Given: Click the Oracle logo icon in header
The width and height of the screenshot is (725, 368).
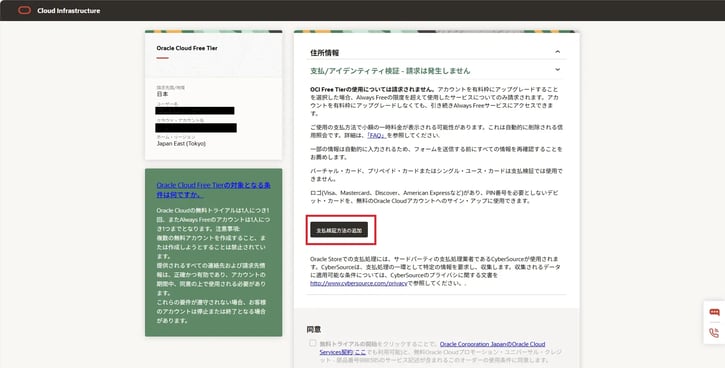Looking at the screenshot, I should click(25, 10).
